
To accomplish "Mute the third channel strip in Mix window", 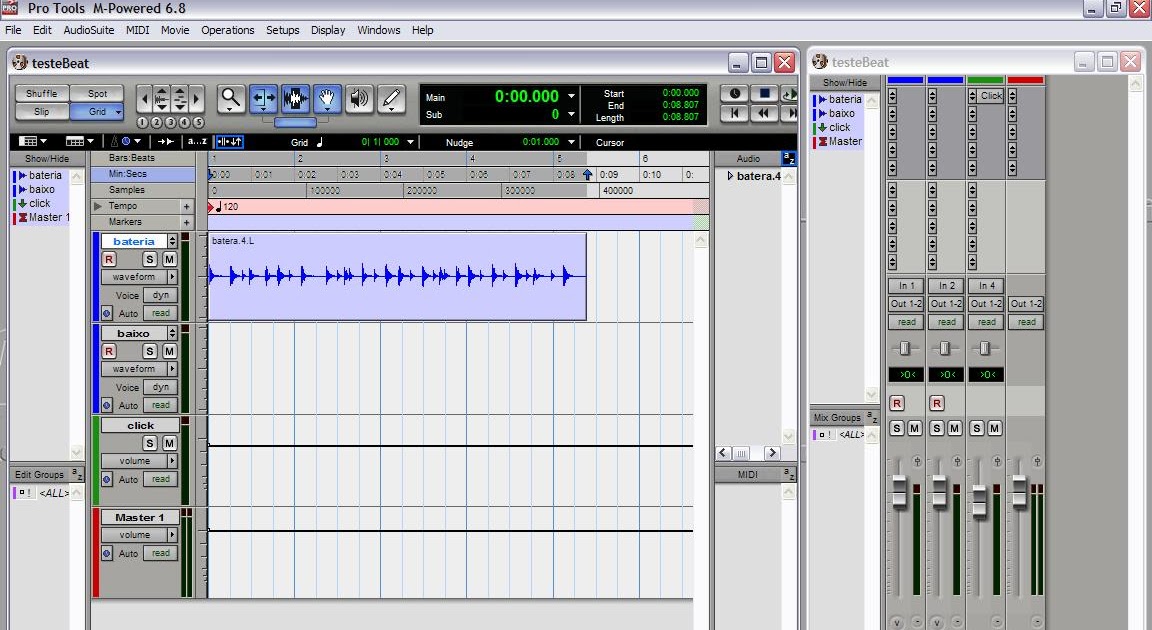I will [x=994, y=428].
